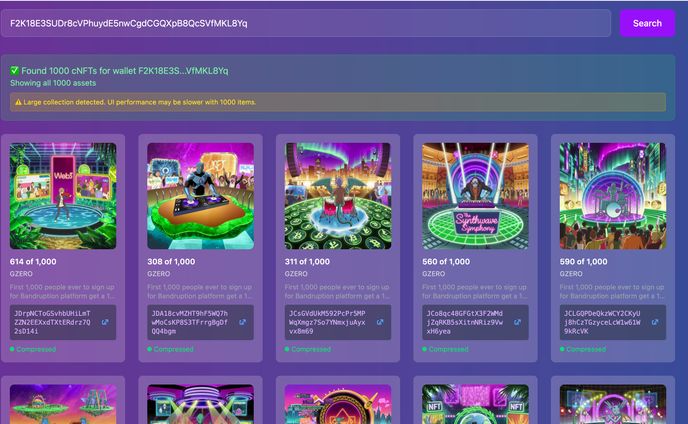This screenshot has height=424, width=688.
Task: Click the warning icon in large collection notice
Action: point(18,102)
